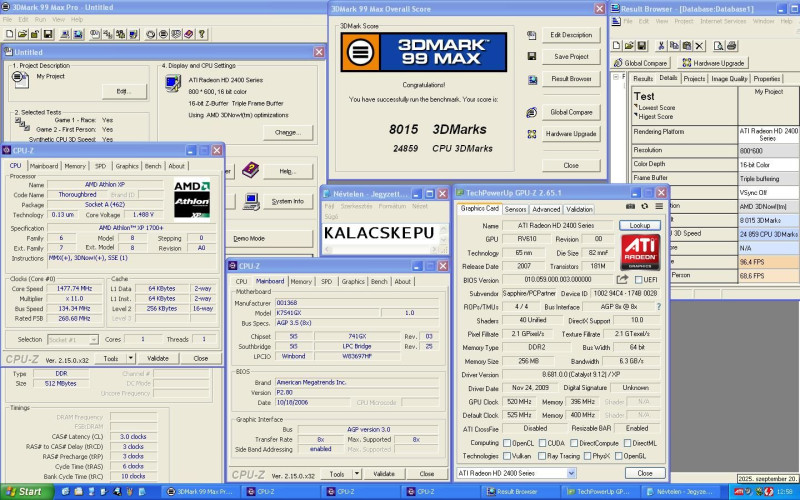Viewport: 800px width, 500px height.
Task: Click Save icon in Result Browser toolbar
Action: pyautogui.click(x=642, y=46)
